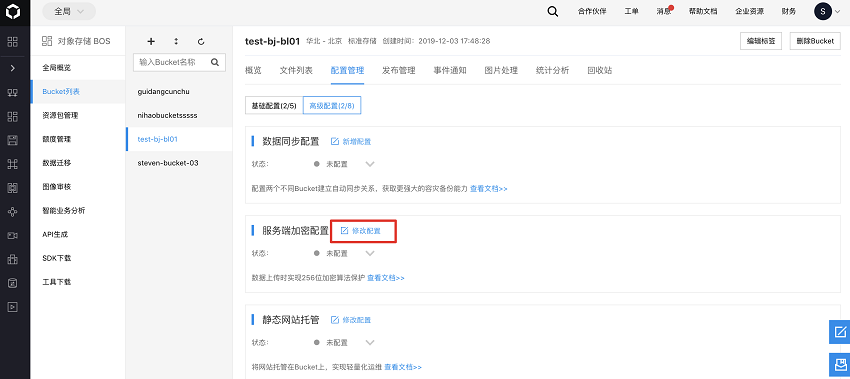Select the 基础配置(2/5) sub-tab
Image resolution: width=850 pixels, height=379 pixels.
pos(274,106)
